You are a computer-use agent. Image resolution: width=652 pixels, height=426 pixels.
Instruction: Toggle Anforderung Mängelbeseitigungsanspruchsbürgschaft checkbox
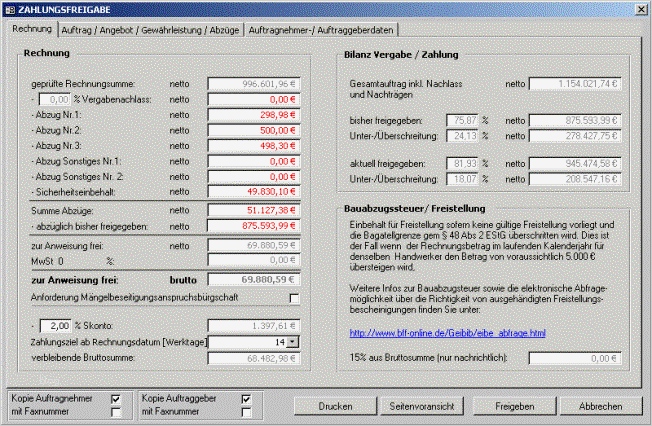tap(294, 298)
